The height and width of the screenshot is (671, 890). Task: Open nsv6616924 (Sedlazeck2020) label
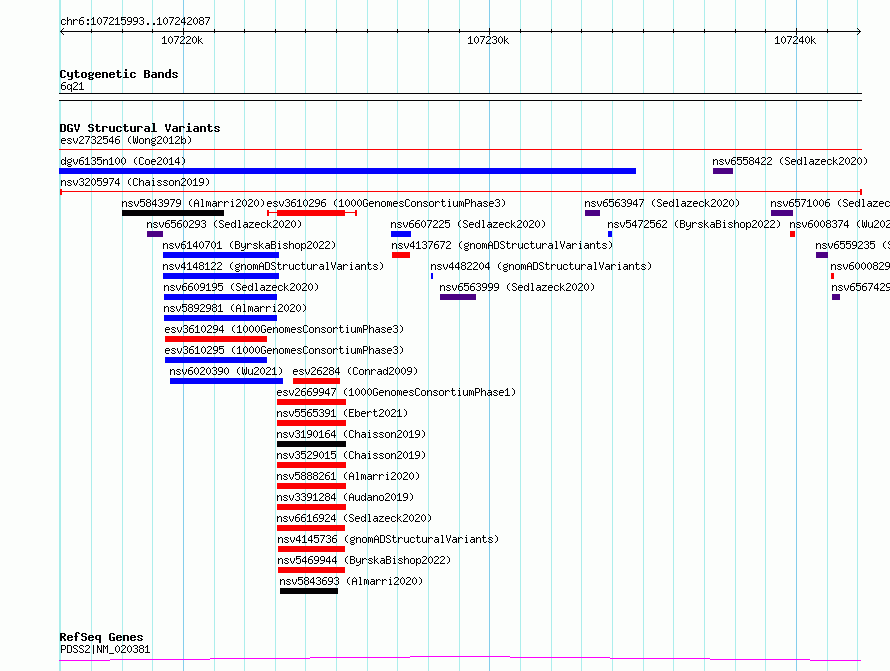[x=354, y=518]
